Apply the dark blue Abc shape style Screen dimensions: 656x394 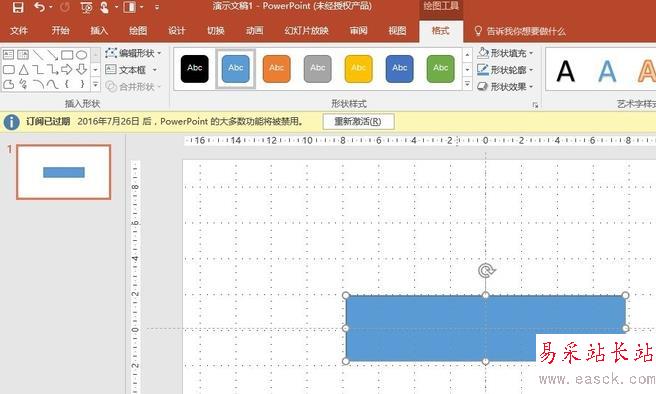click(x=400, y=69)
